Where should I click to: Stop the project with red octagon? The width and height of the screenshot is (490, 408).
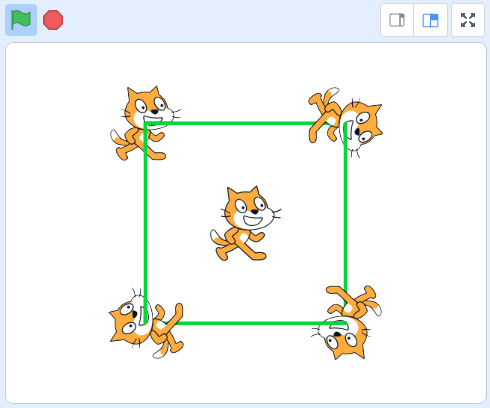[x=53, y=20]
